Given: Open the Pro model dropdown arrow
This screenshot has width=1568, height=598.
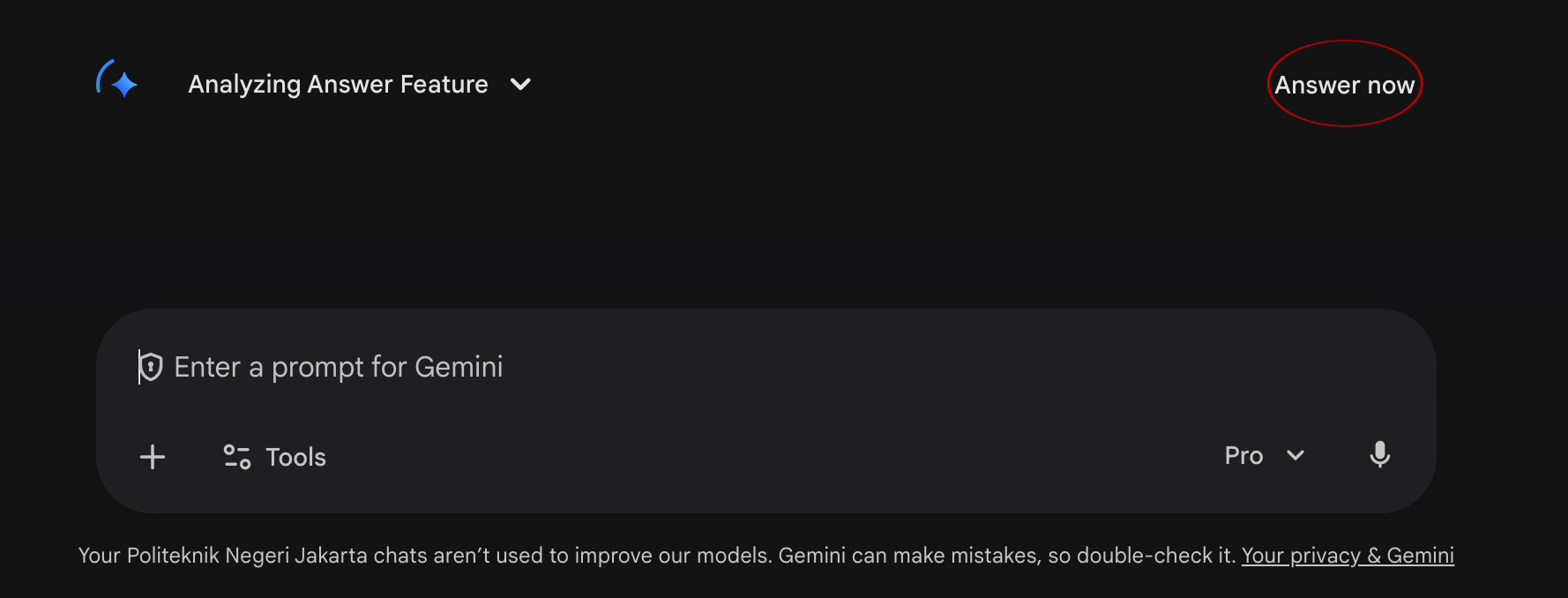Looking at the screenshot, I should coord(1295,456).
